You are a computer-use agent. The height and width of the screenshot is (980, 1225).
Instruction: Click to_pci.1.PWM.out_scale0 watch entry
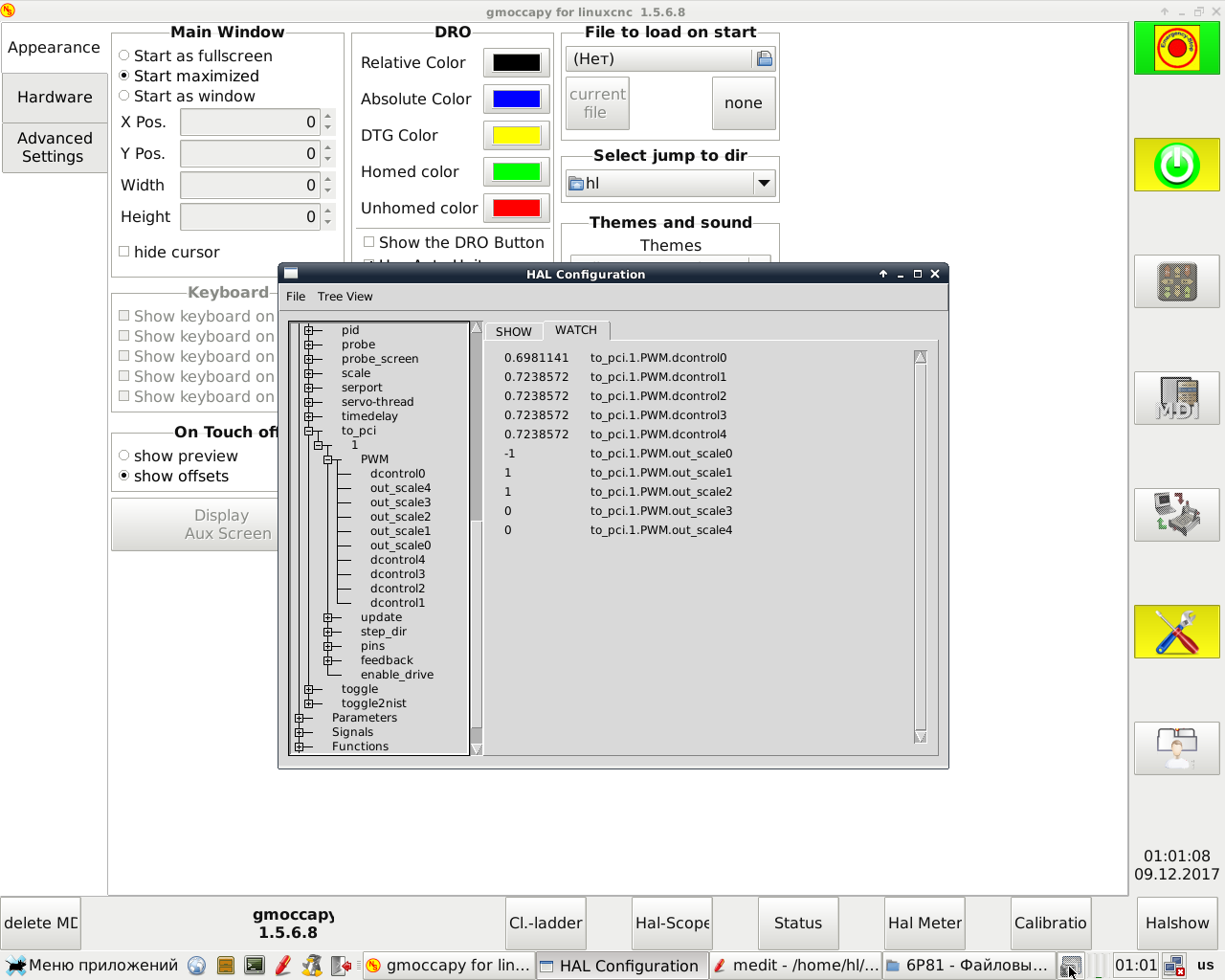[x=661, y=454]
